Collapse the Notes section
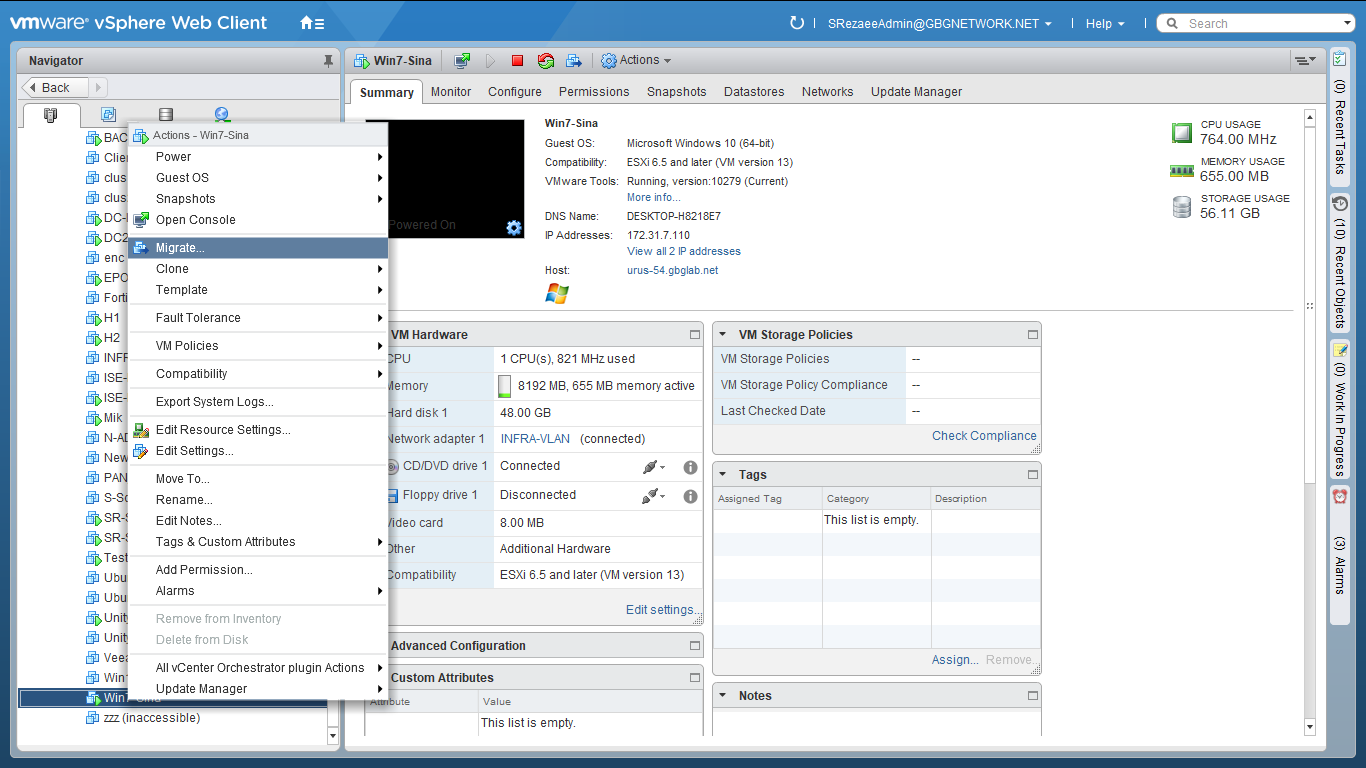This screenshot has width=1366, height=768. point(723,696)
